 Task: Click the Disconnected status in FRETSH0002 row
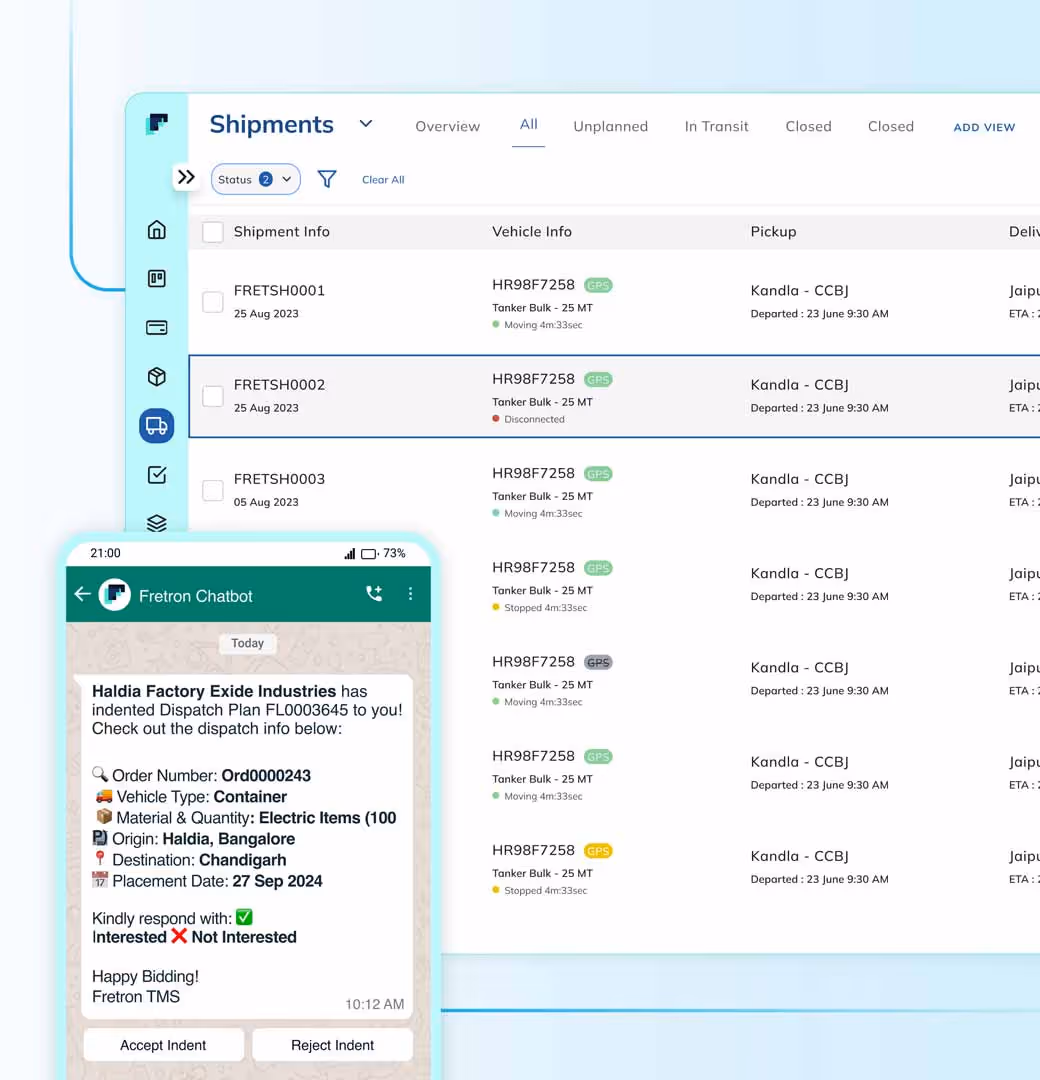(x=528, y=419)
